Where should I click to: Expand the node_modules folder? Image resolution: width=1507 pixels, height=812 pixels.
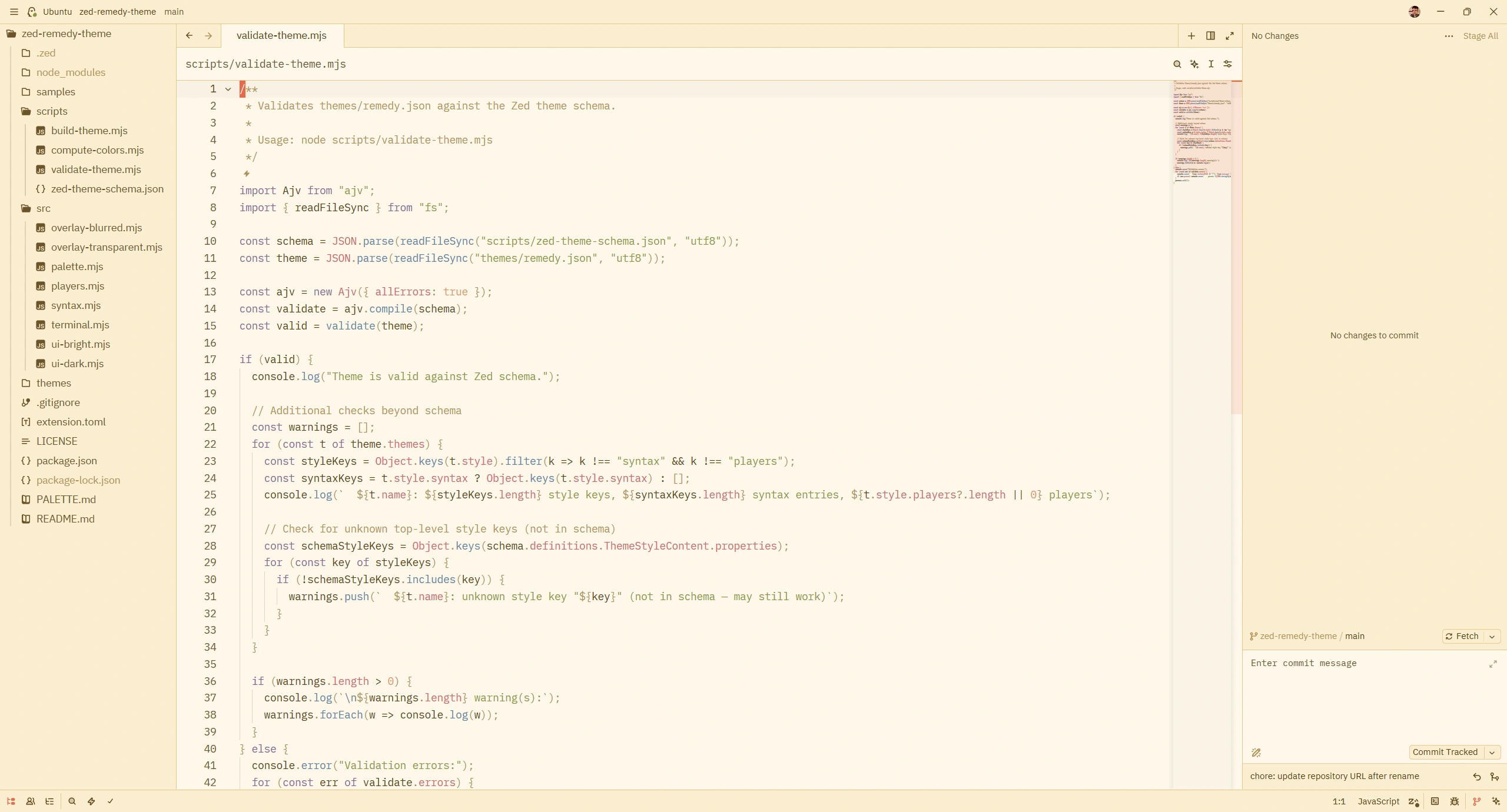point(71,72)
